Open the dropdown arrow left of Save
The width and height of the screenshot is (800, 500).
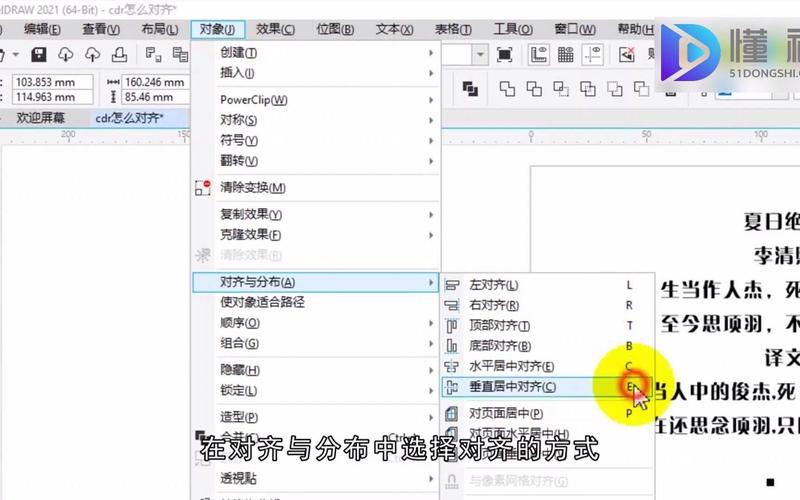coord(16,54)
